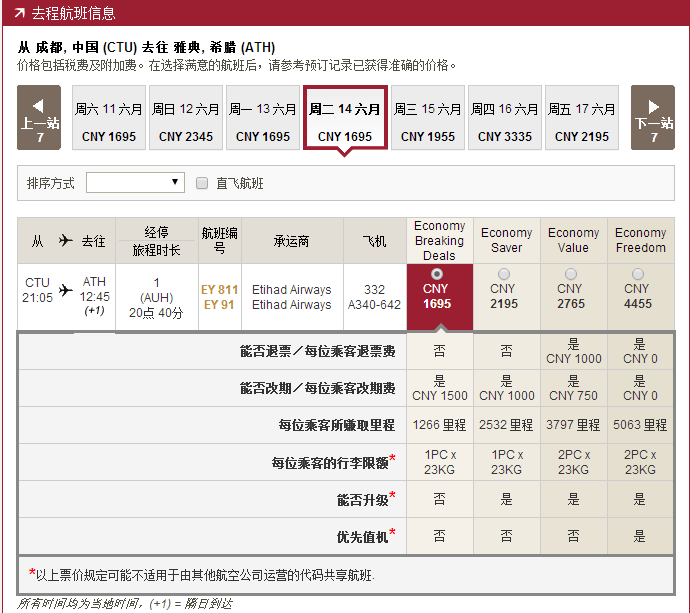Click the 能否改期／每位乘客改期费 row label
Viewport: 690px width, 613px height.
pos(317,388)
